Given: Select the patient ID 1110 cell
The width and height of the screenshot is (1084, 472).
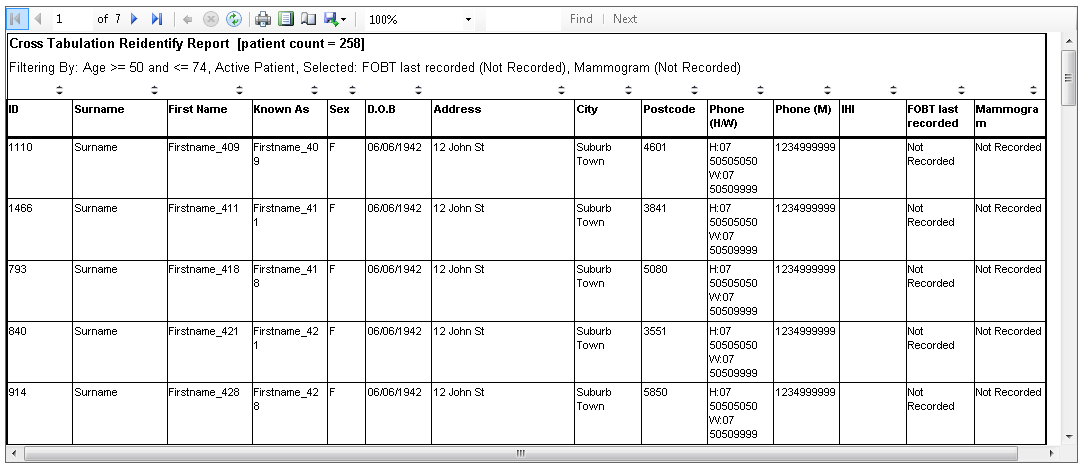Looking at the screenshot, I should (x=39, y=168).
